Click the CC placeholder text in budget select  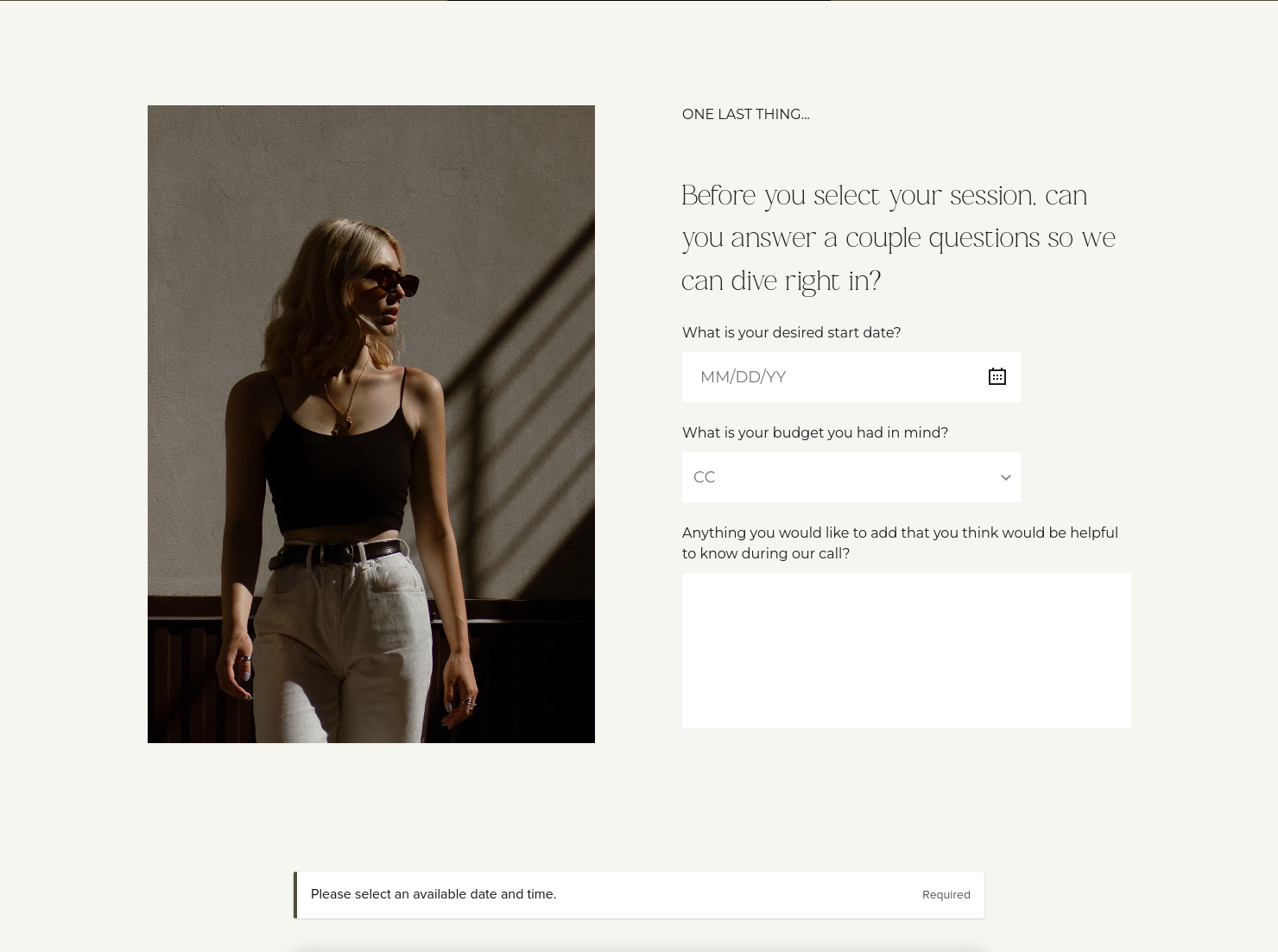(704, 477)
